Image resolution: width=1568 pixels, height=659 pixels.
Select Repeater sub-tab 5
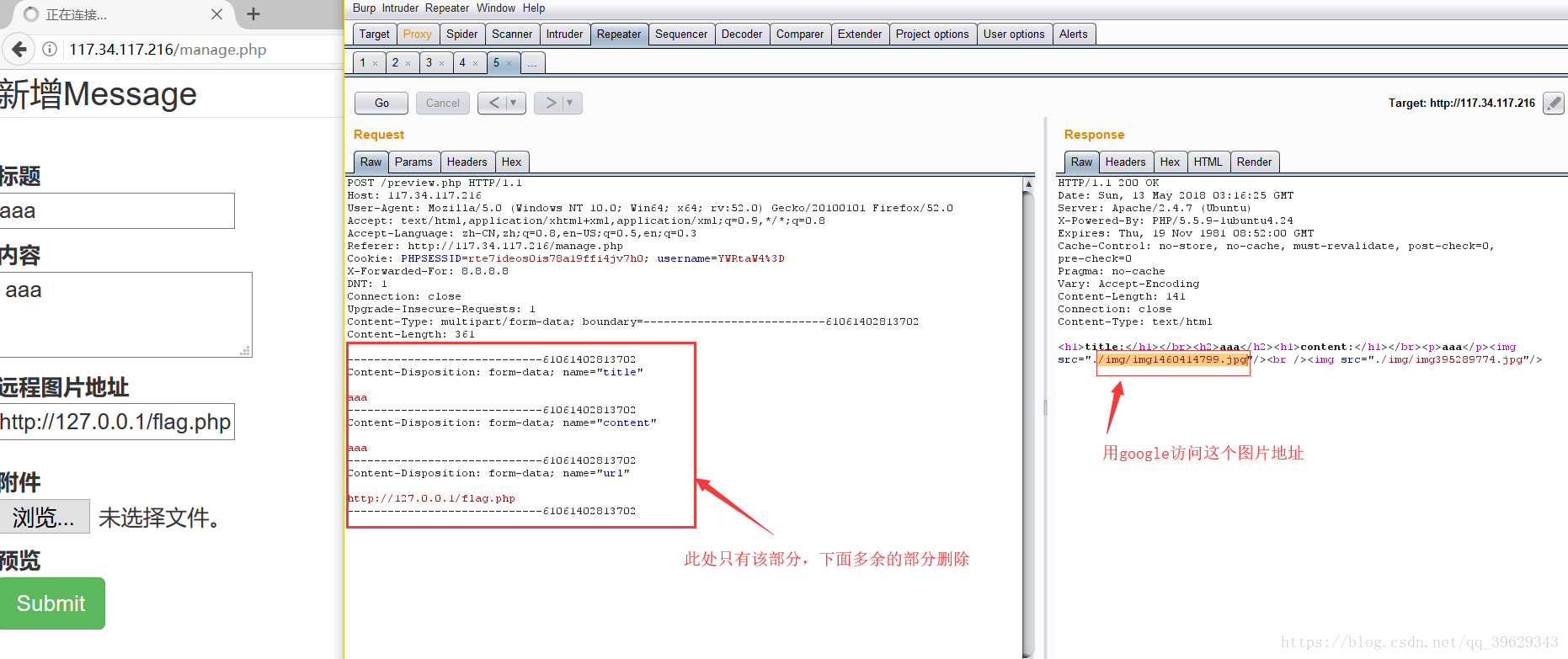coord(496,63)
